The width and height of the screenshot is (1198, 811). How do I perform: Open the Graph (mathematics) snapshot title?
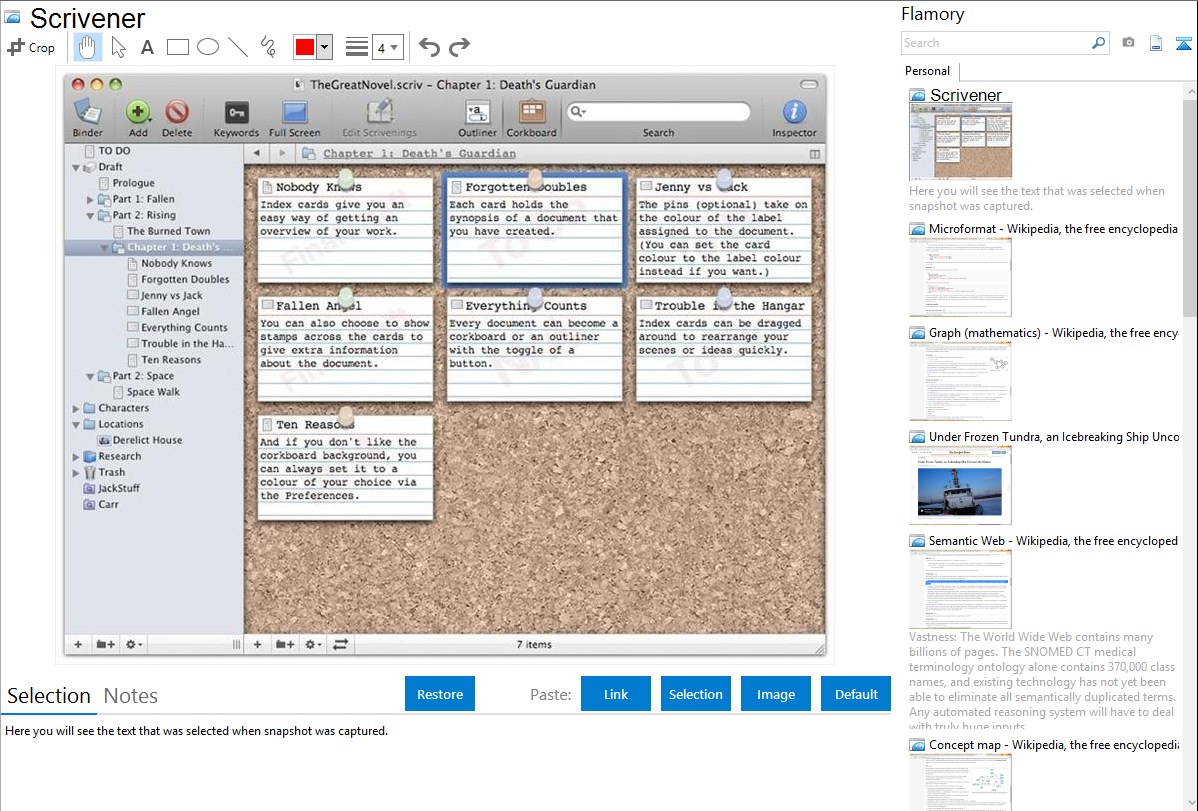[x=1053, y=333]
